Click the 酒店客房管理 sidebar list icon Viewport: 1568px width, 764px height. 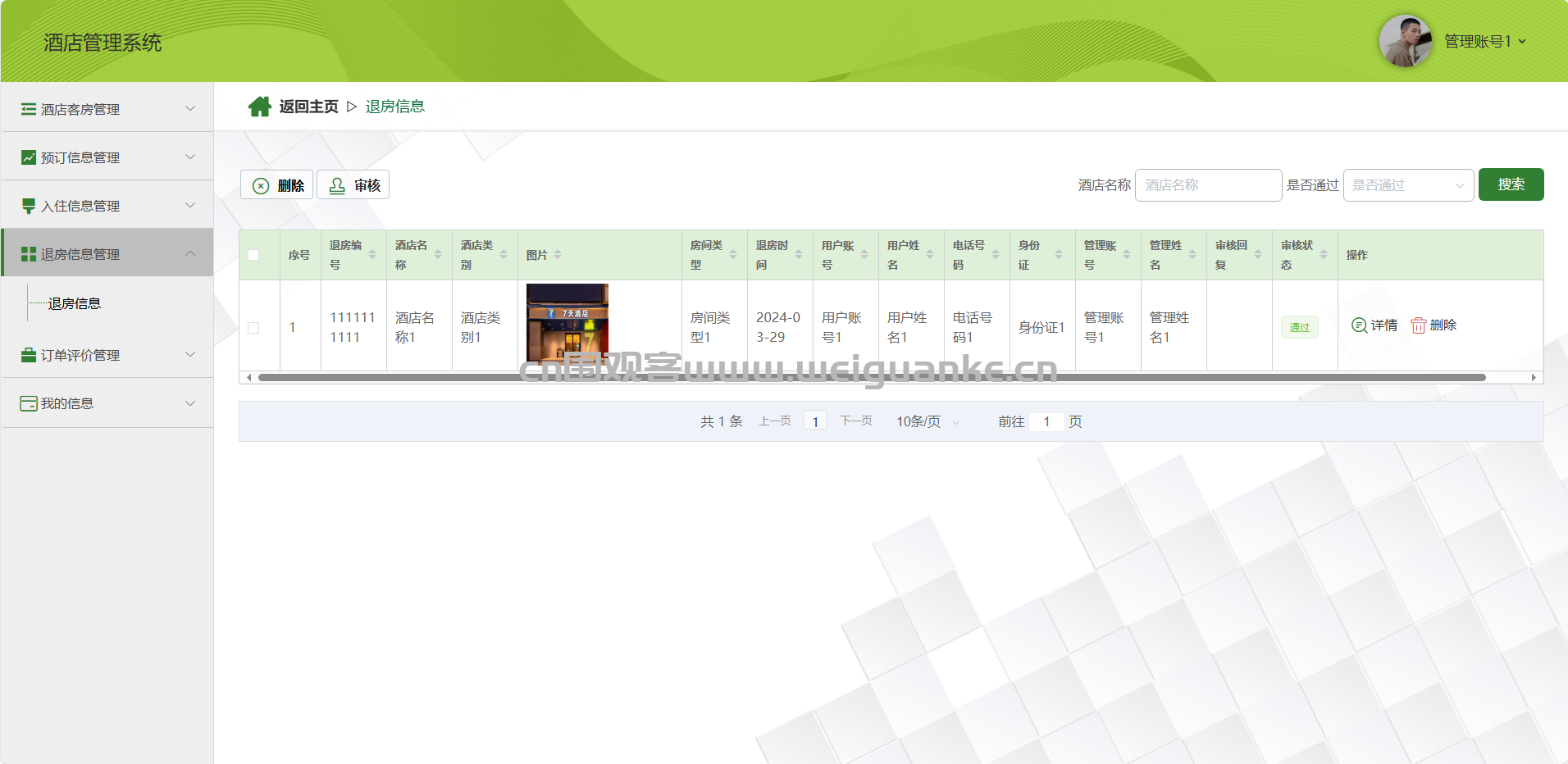click(29, 109)
